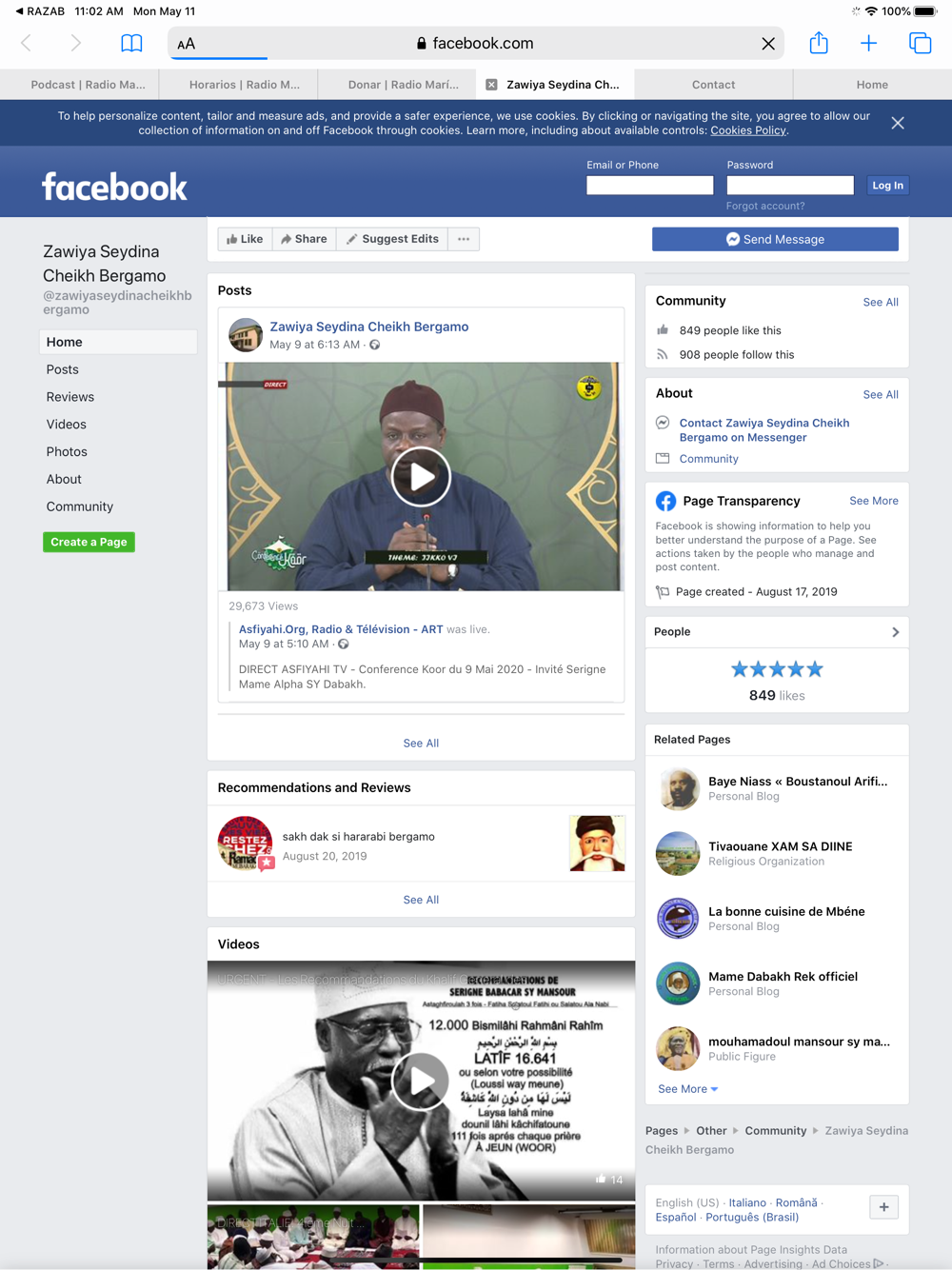The width and height of the screenshot is (952, 1270).
Task: Open mouhamadoul mansour sy avatar
Action: pyautogui.click(x=678, y=1048)
